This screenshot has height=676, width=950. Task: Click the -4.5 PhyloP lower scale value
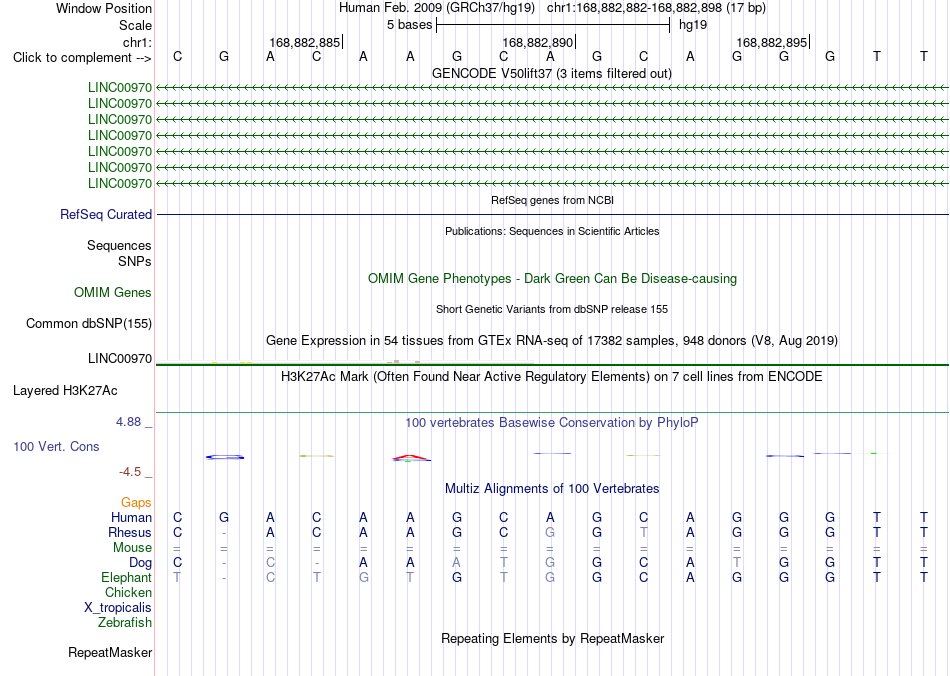(x=130, y=472)
